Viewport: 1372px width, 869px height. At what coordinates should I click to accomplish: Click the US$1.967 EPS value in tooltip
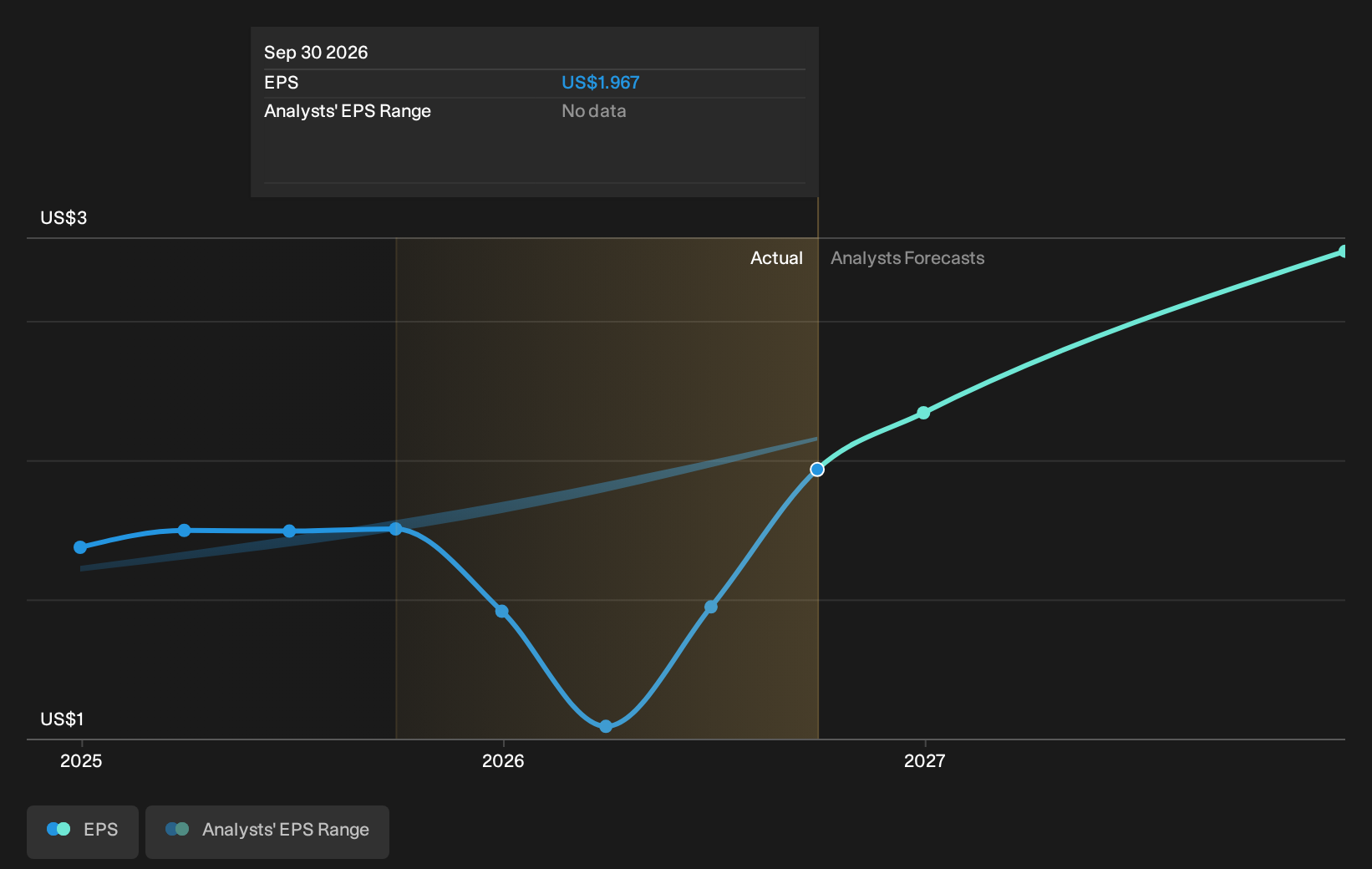(x=600, y=83)
